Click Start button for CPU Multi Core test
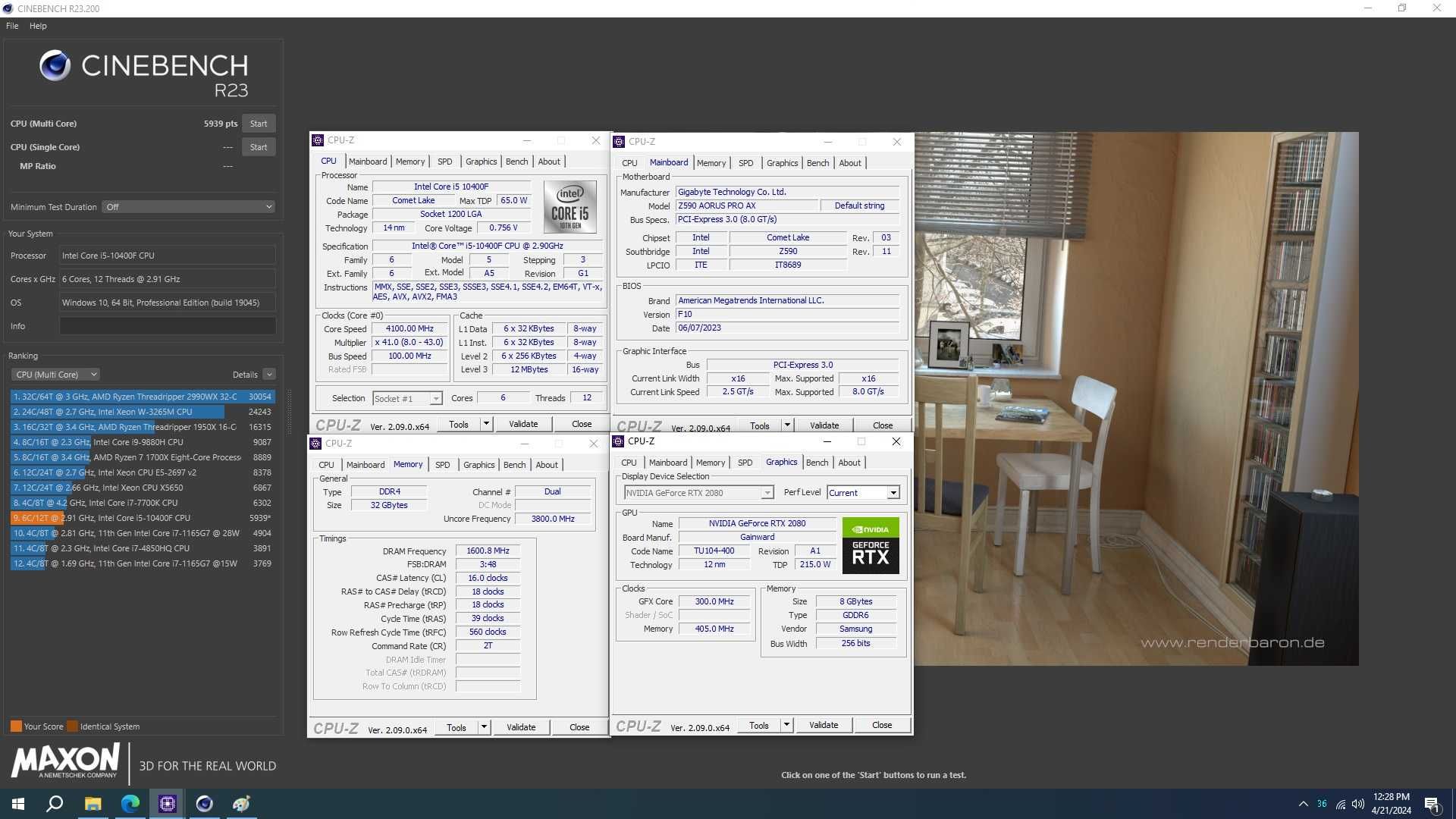The height and width of the screenshot is (819, 1456). coord(258,122)
